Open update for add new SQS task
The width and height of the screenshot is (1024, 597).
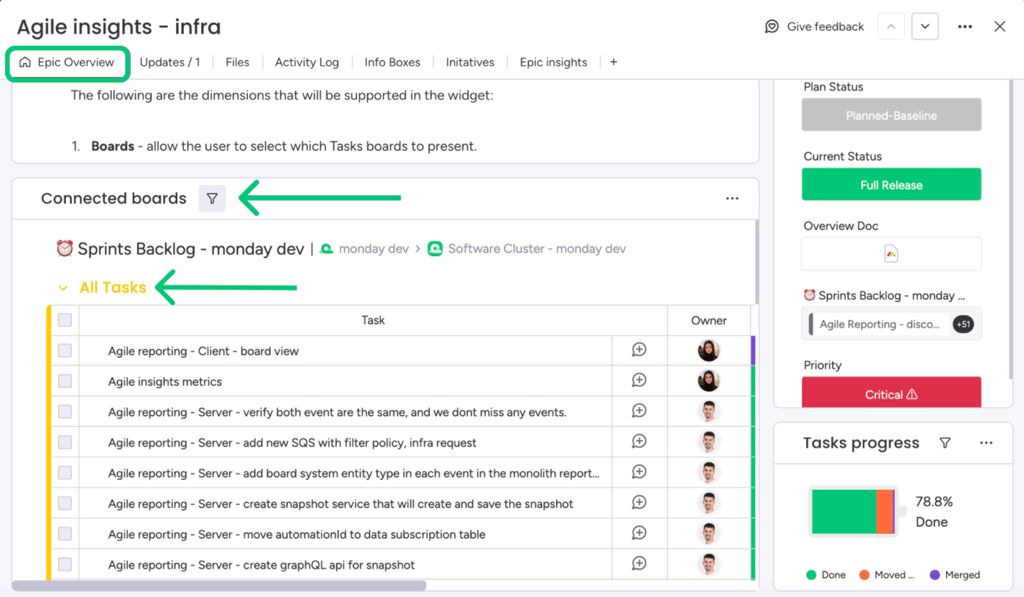tap(639, 442)
